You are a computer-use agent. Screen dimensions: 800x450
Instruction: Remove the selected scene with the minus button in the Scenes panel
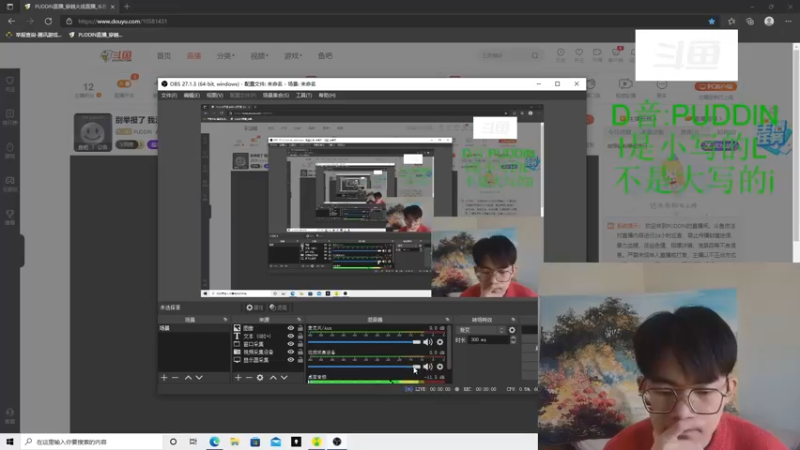click(x=175, y=378)
